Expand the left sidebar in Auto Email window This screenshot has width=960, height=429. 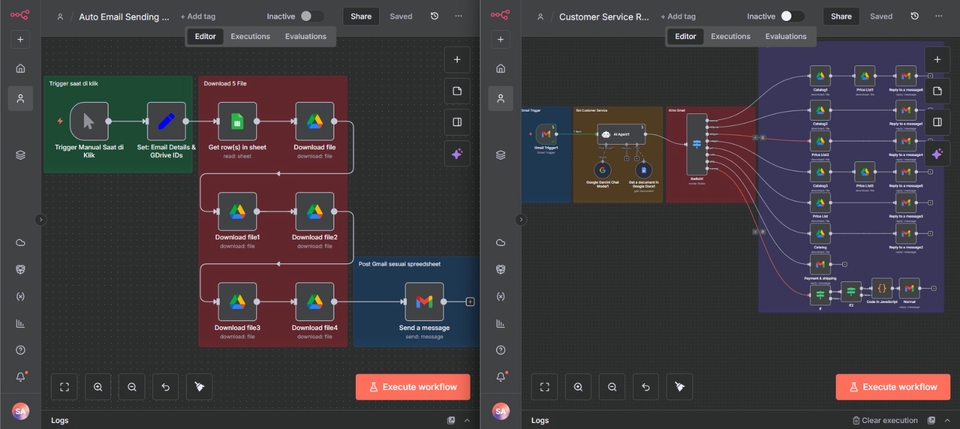click(x=40, y=219)
